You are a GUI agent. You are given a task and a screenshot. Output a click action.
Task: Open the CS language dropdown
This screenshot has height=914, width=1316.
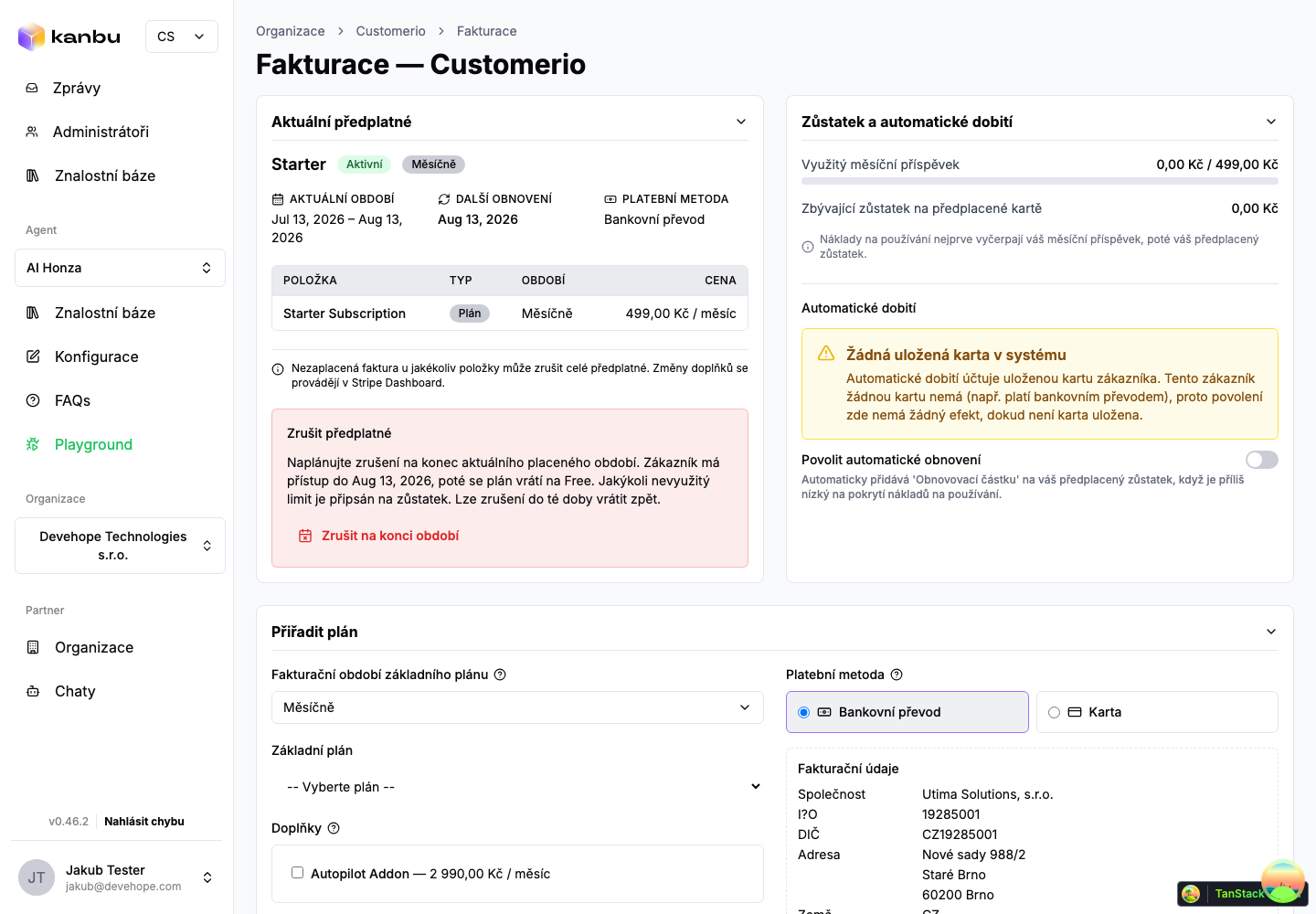coord(182,37)
